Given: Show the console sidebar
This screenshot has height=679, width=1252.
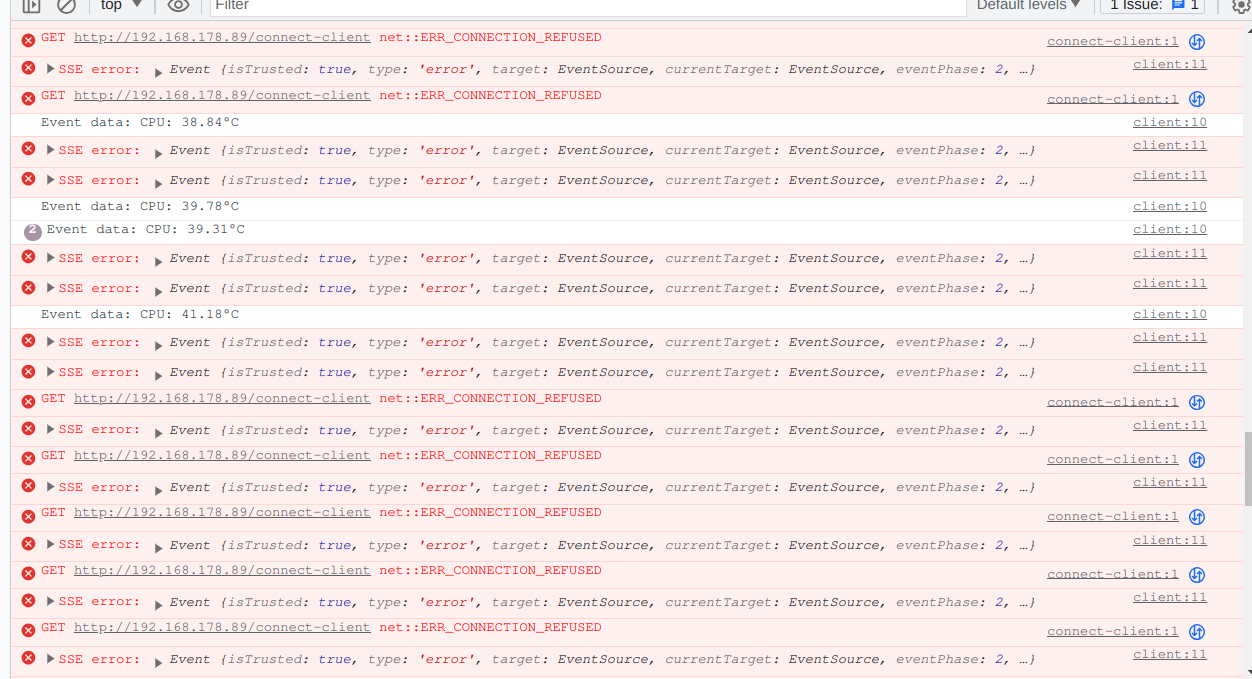Looking at the screenshot, I should tap(30, 6).
